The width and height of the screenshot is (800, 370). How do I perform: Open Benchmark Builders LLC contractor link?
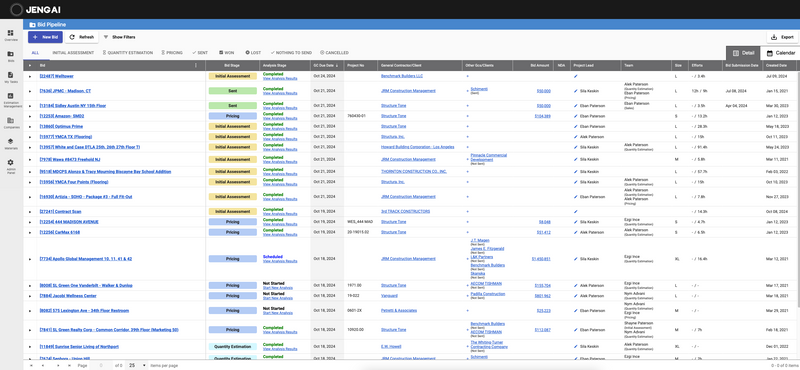click(x=402, y=76)
